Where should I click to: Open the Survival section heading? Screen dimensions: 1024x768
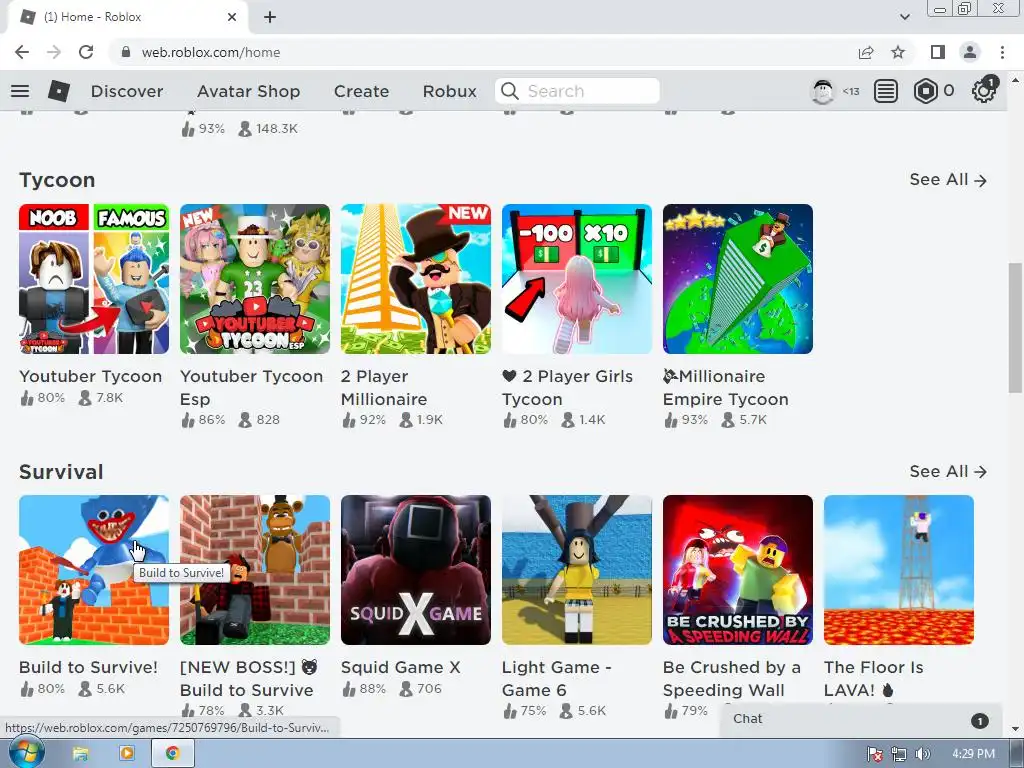[61, 472]
